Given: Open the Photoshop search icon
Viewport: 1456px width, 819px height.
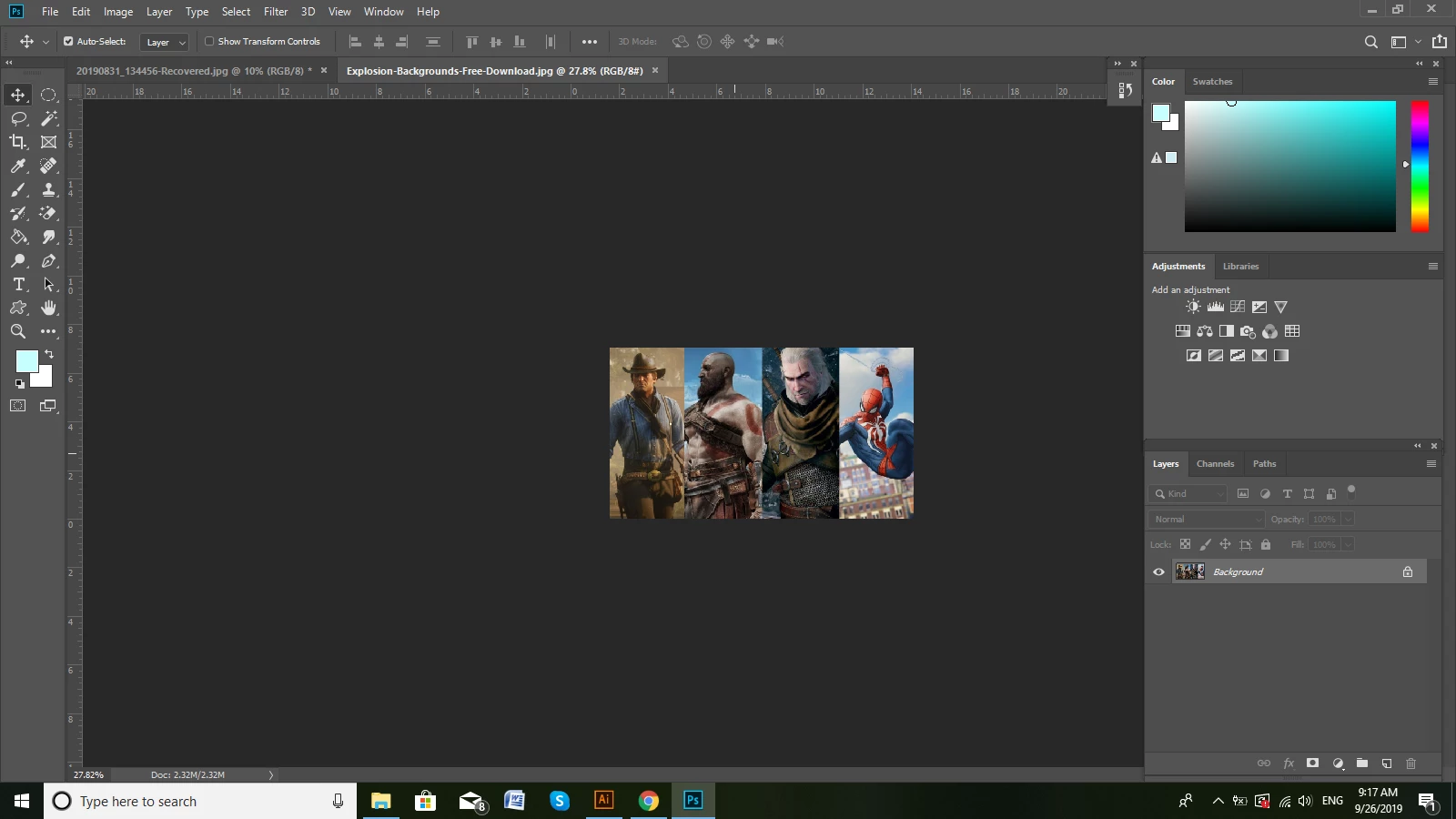Looking at the screenshot, I should point(1370,42).
